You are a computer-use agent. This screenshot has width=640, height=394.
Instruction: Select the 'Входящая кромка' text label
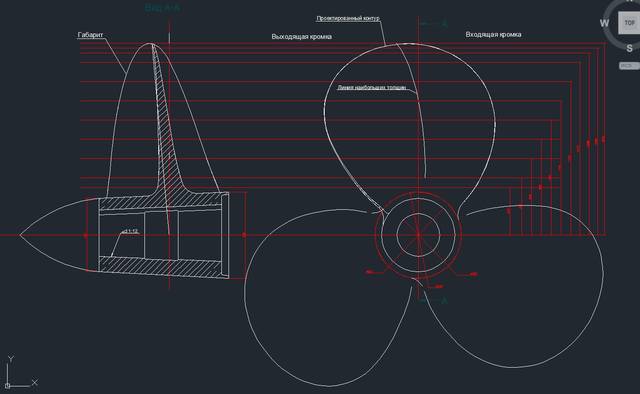click(493, 35)
